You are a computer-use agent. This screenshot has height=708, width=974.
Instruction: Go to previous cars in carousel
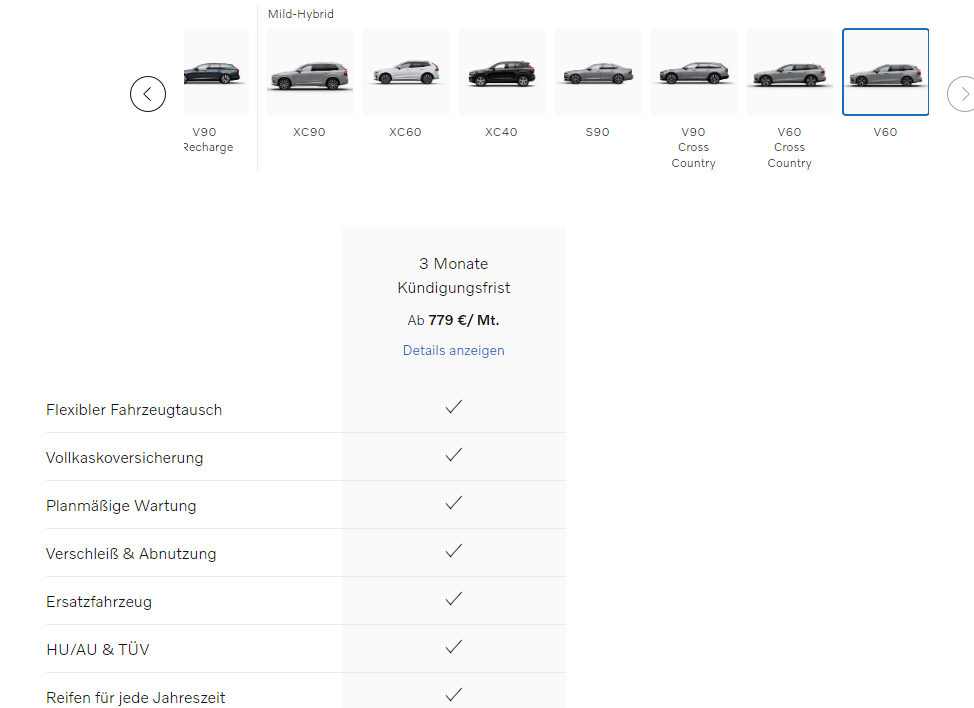pos(148,94)
